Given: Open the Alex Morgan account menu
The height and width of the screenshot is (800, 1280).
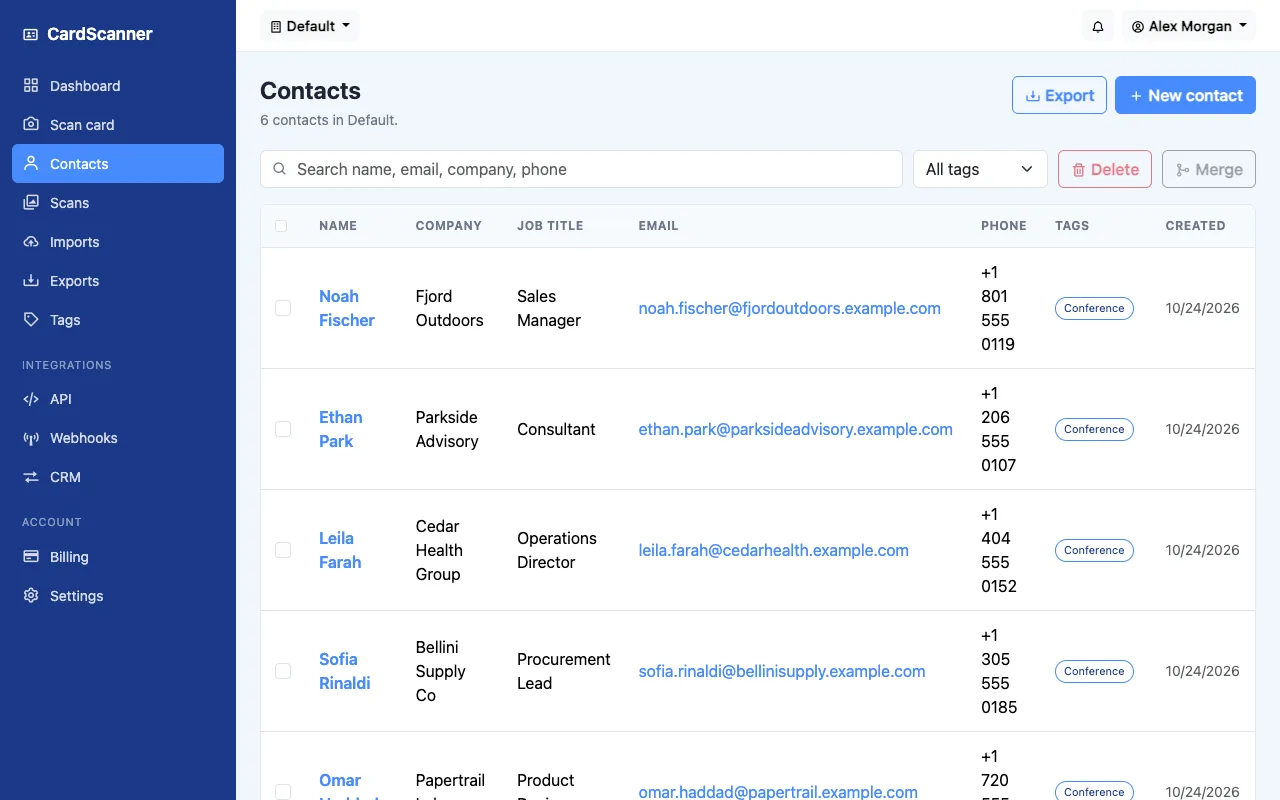Looking at the screenshot, I should click(x=1189, y=26).
